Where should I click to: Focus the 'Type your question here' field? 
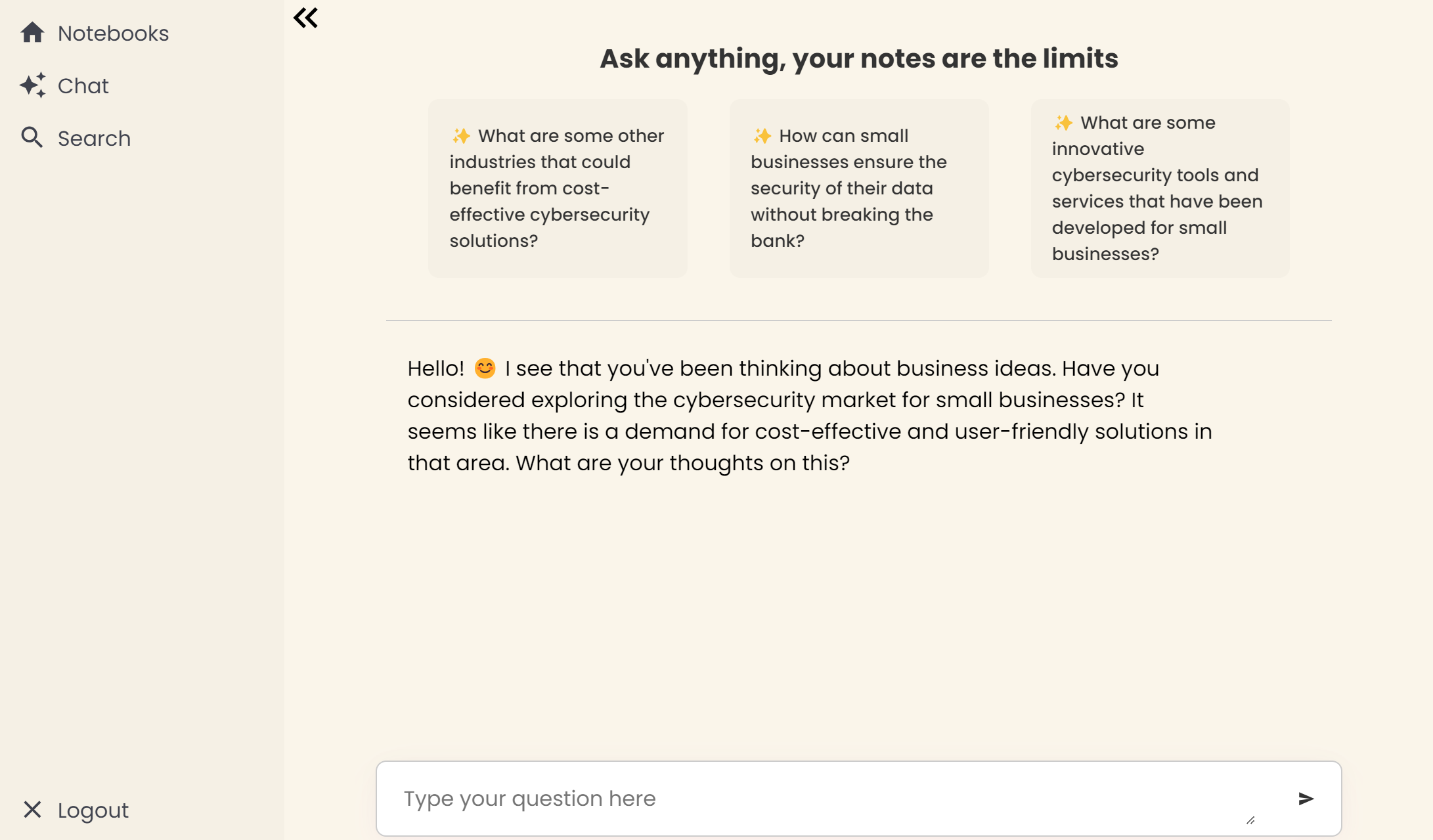click(x=821, y=799)
